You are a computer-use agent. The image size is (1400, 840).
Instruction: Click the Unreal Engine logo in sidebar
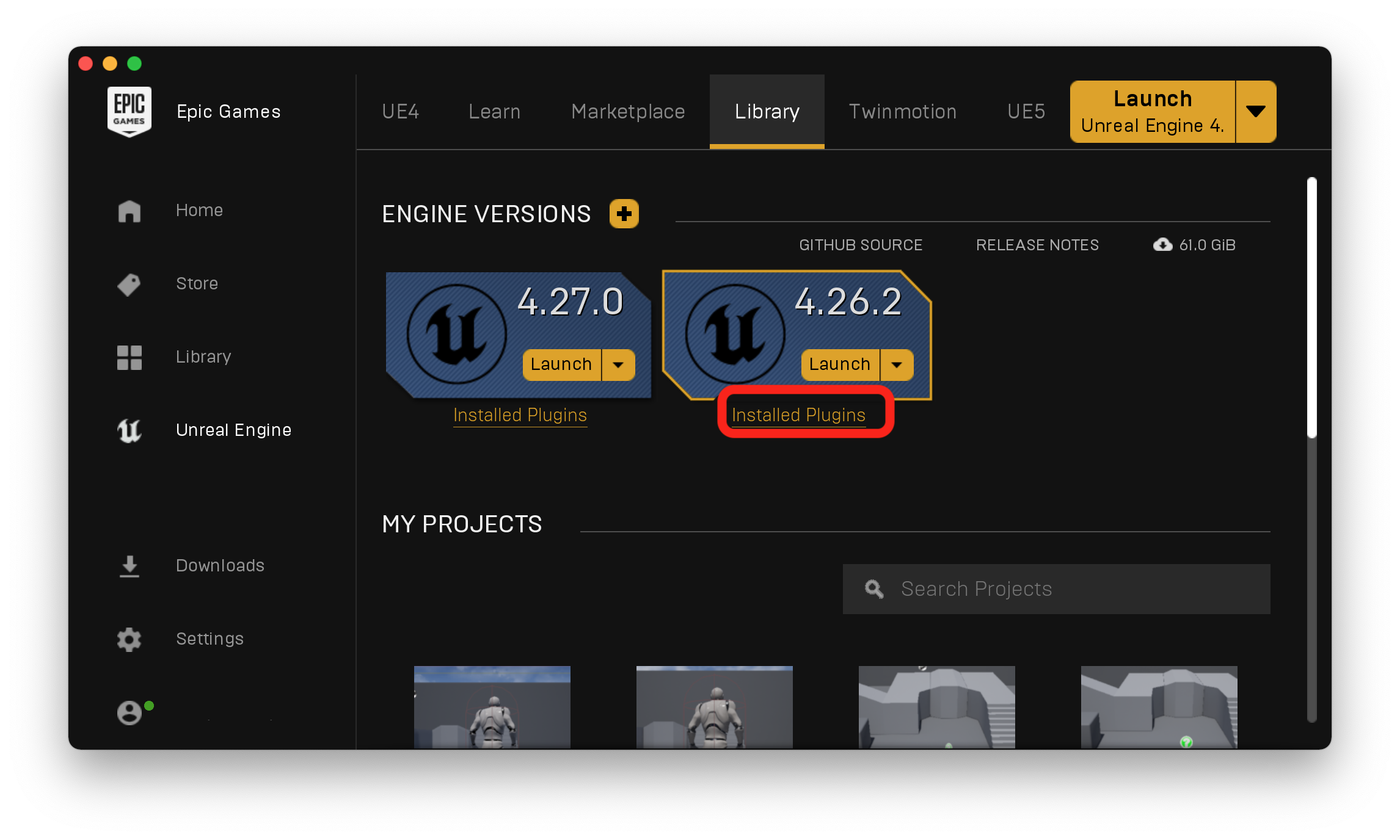129,430
